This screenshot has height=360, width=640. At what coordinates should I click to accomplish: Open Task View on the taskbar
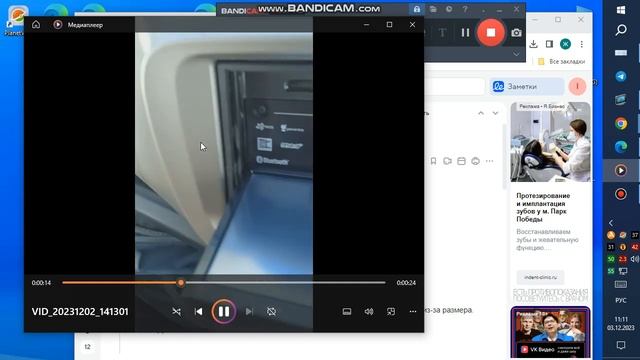coord(621,53)
